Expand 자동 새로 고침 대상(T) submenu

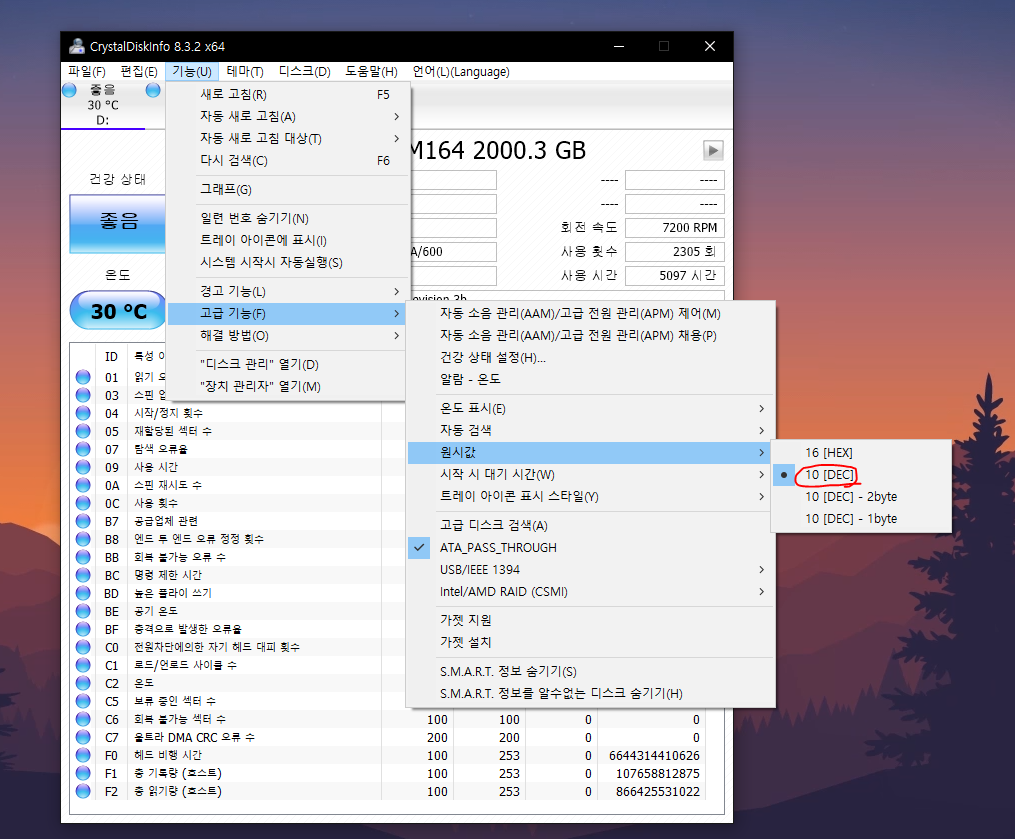[x=288, y=139]
